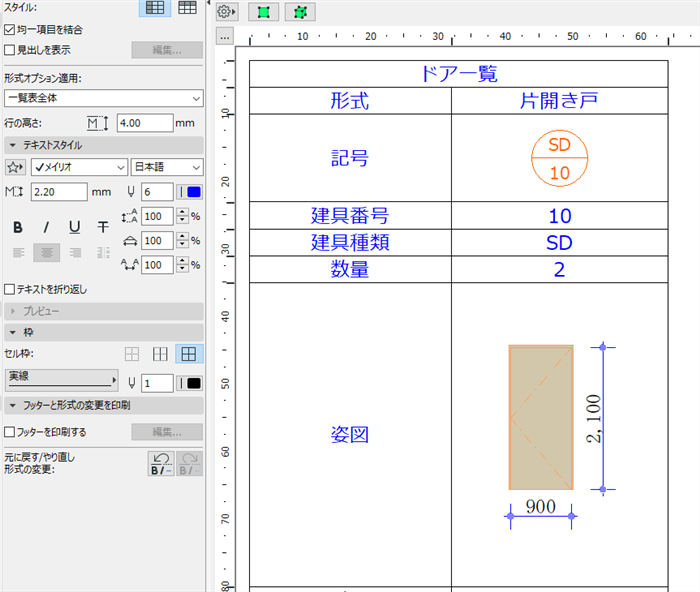Toggle italic text formatting
The height and width of the screenshot is (592, 700).
pos(46,227)
